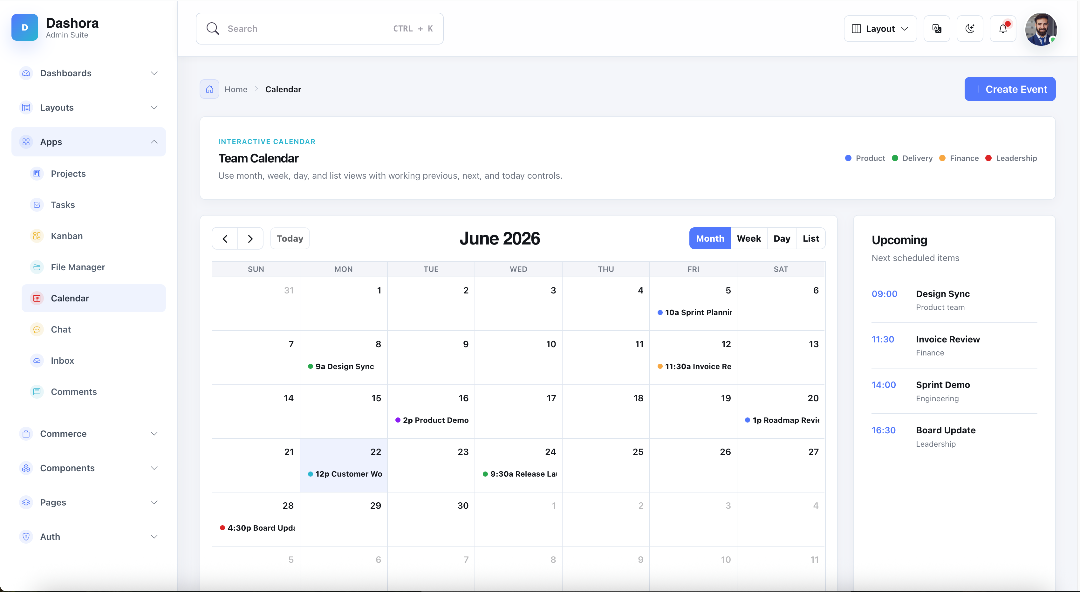Open the 1p Roadmap Review event
Screen dimensions: 1080x592
point(782,420)
